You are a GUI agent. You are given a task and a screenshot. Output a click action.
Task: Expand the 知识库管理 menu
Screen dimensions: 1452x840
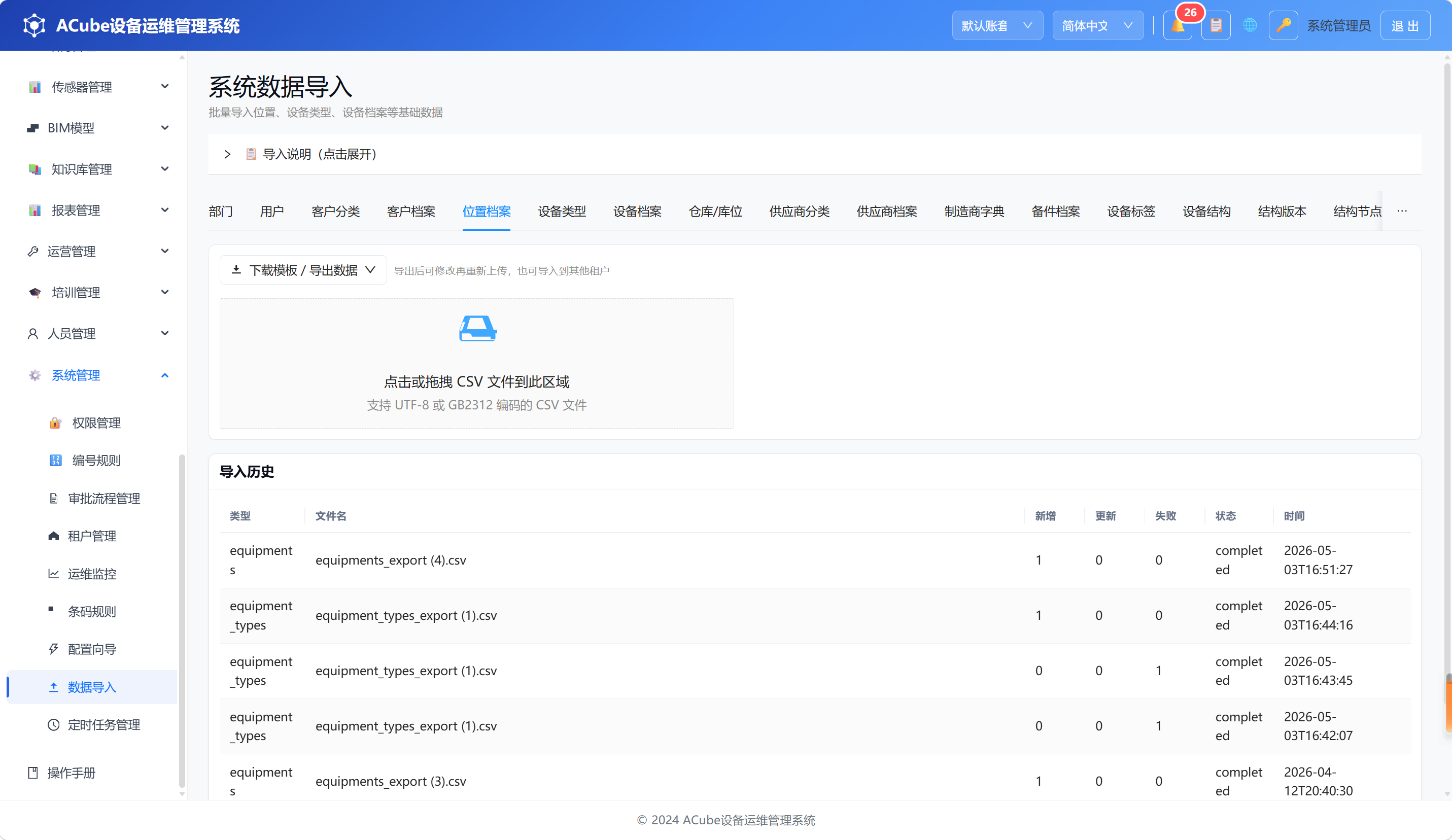(98, 169)
